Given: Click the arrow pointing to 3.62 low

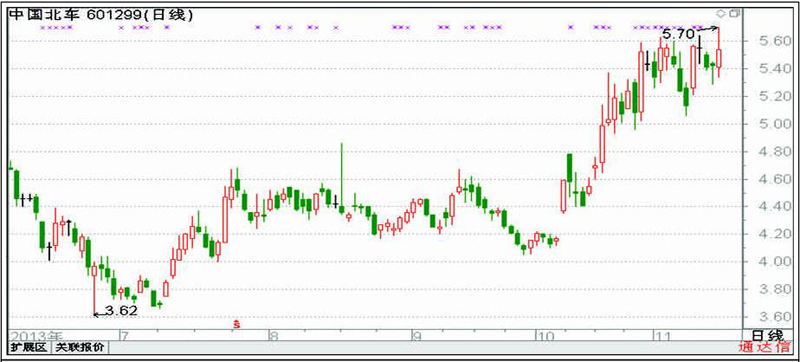Looking at the screenshot, I should tap(99, 315).
